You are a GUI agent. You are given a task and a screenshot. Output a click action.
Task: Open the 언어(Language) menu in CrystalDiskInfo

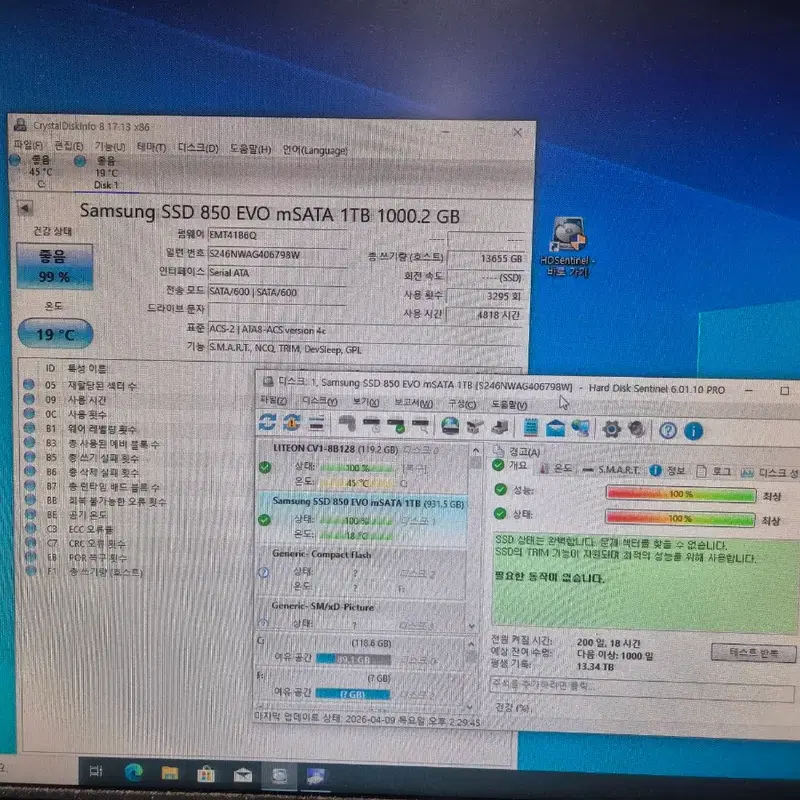(315, 151)
